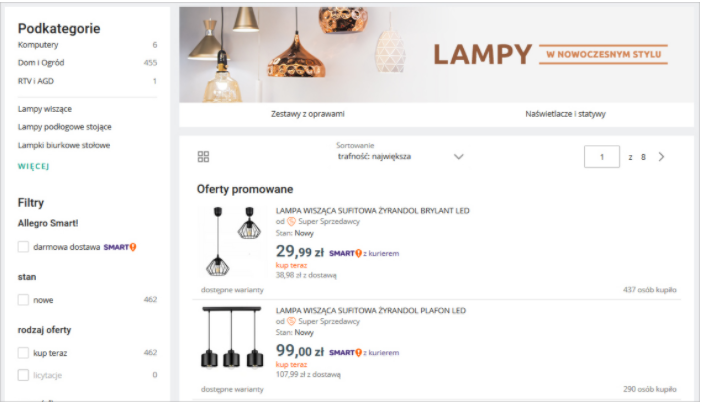
Task: Open the Żyrandol Brylant LED listing title
Action: pyautogui.click(x=372, y=211)
